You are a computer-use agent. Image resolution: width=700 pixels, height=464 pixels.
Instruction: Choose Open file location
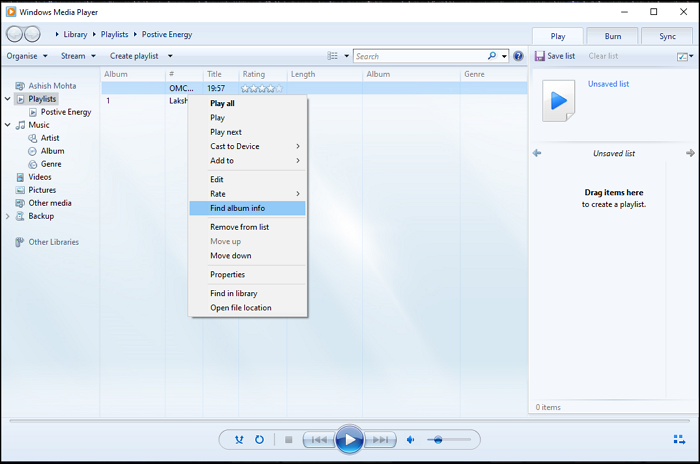pyautogui.click(x=248, y=308)
